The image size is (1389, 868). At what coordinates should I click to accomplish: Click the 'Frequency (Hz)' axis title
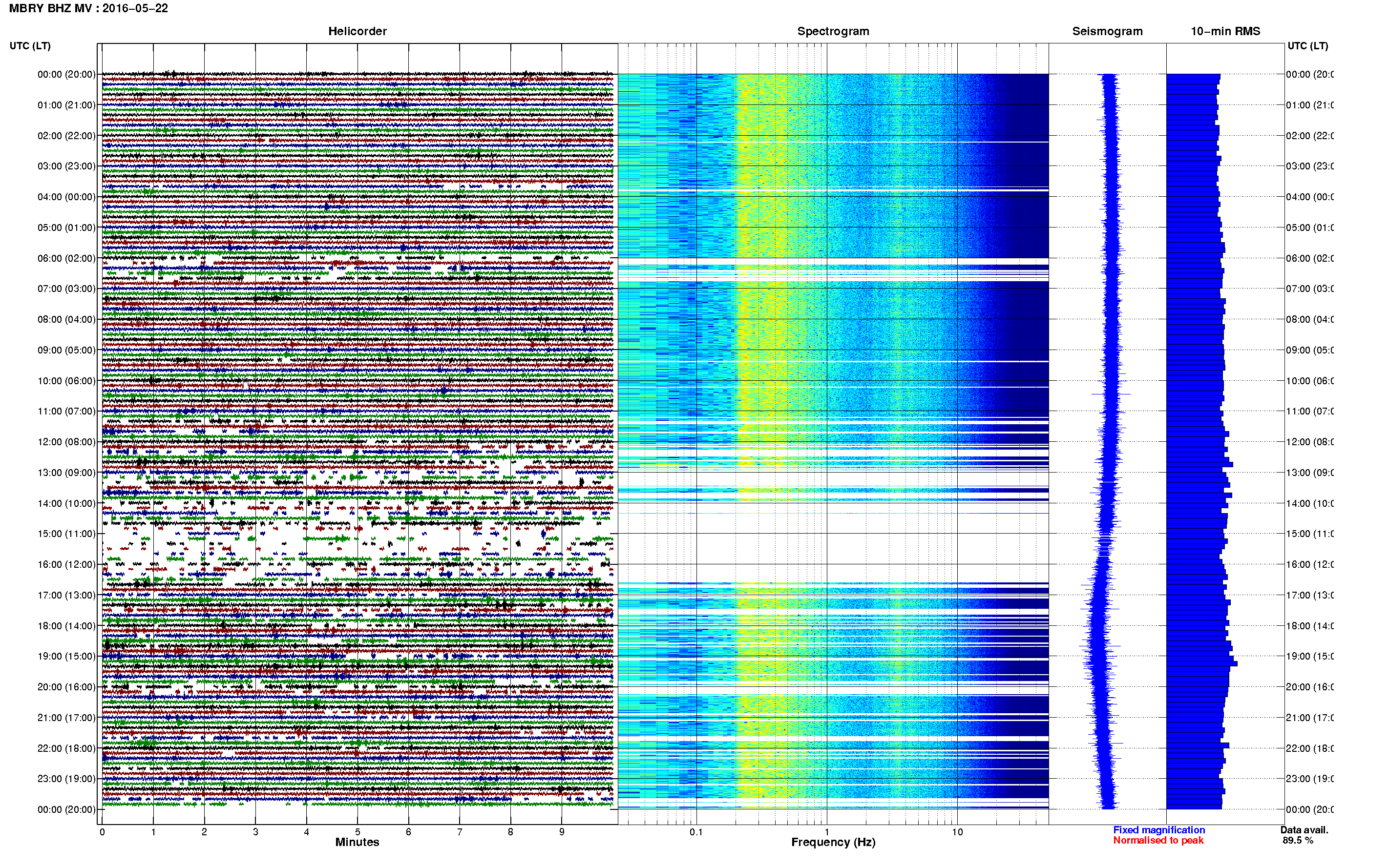(833, 842)
